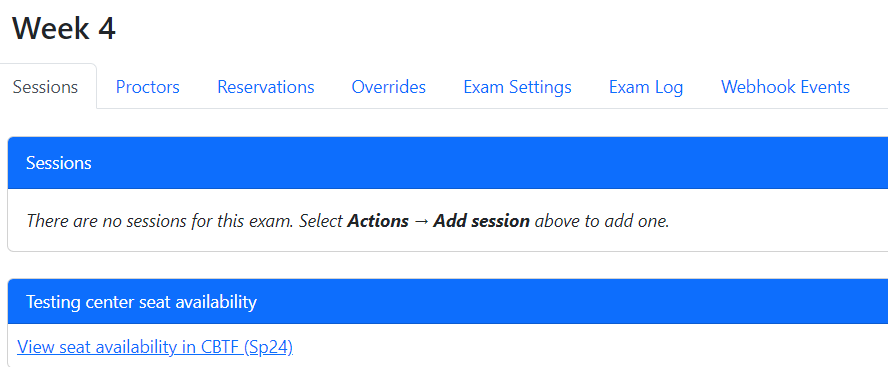Viewport: 888px width, 367px height.
Task: Click the arrow symbol after Actions
Action: tap(421, 220)
